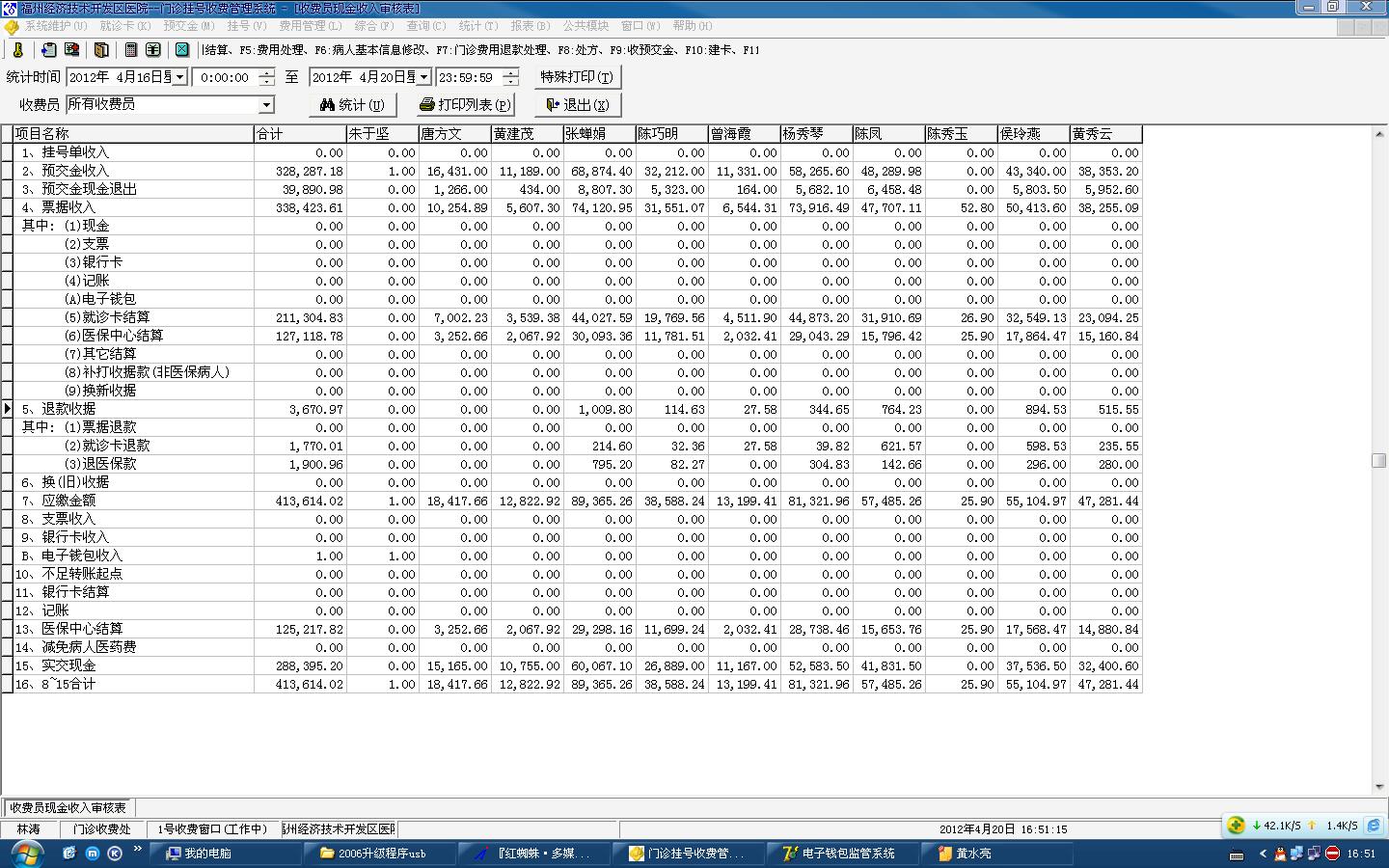Open the Windows Start orb

(26, 854)
